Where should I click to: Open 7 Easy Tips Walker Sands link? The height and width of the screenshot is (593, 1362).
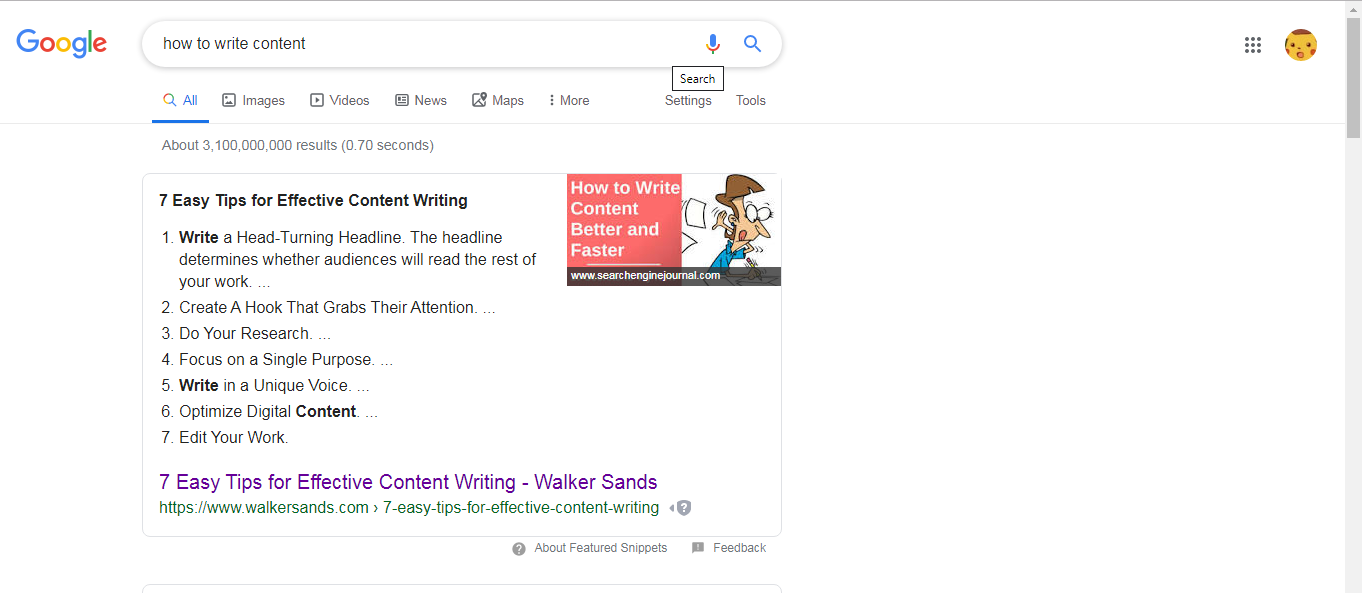(408, 482)
